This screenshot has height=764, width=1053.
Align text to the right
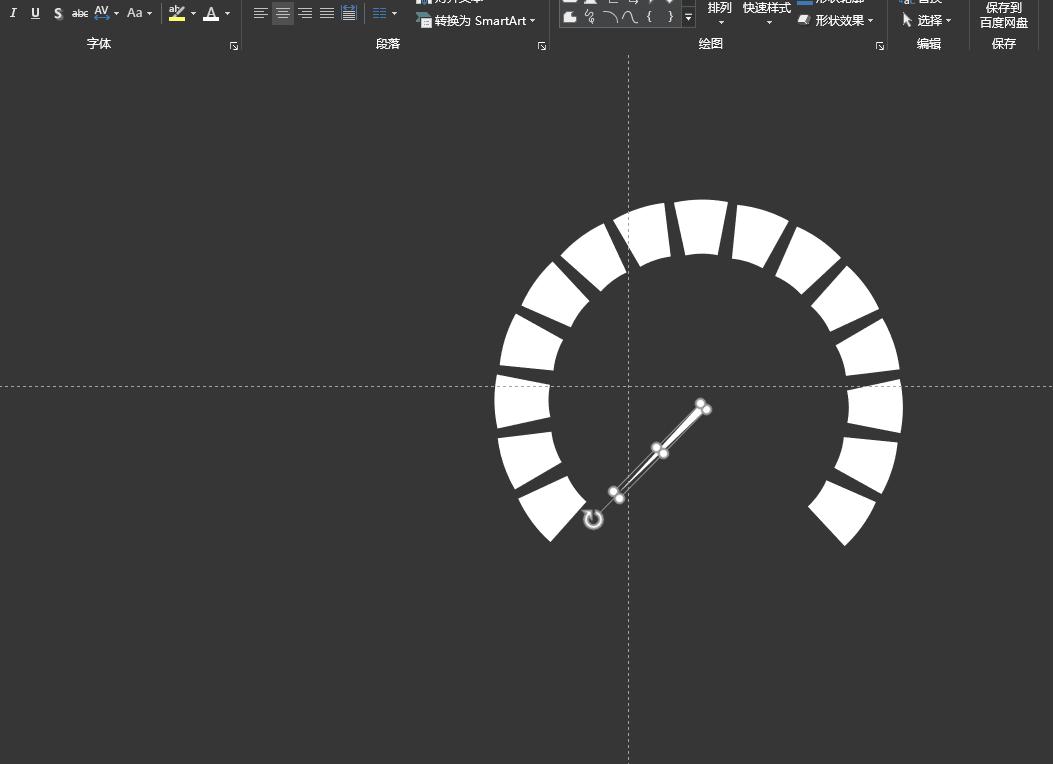point(305,13)
